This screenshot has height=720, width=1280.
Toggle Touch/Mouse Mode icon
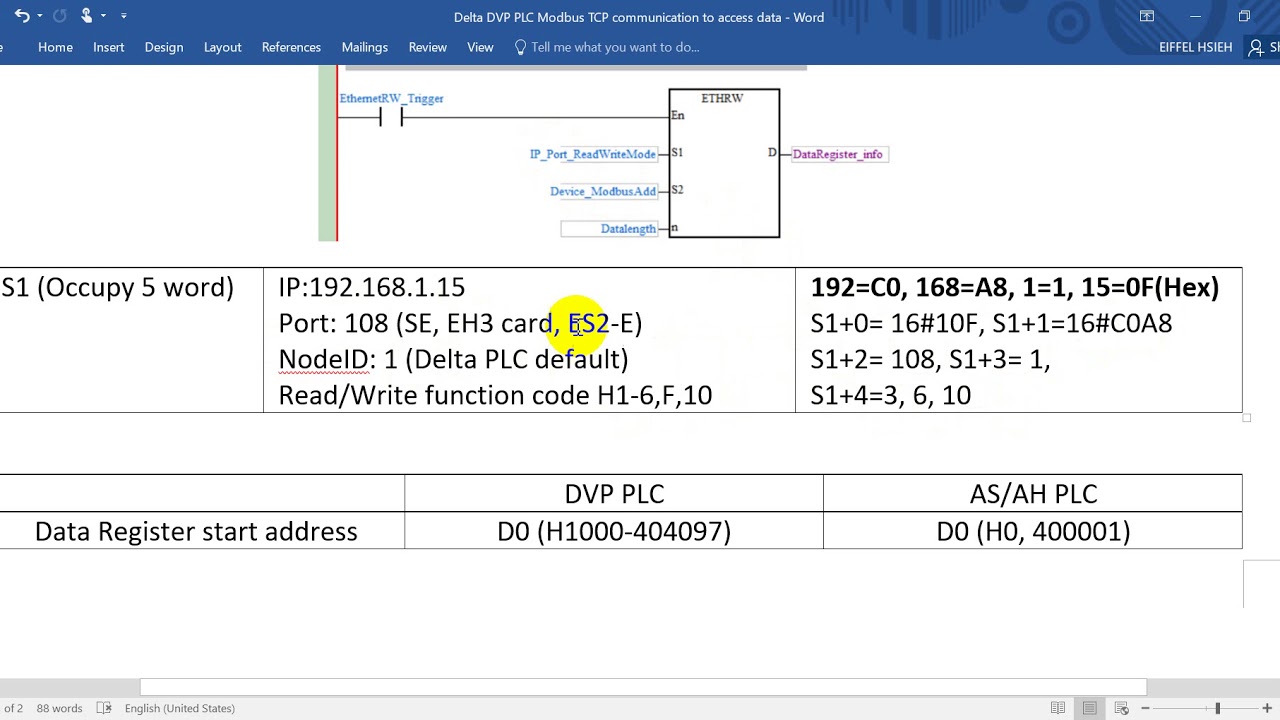(x=87, y=16)
